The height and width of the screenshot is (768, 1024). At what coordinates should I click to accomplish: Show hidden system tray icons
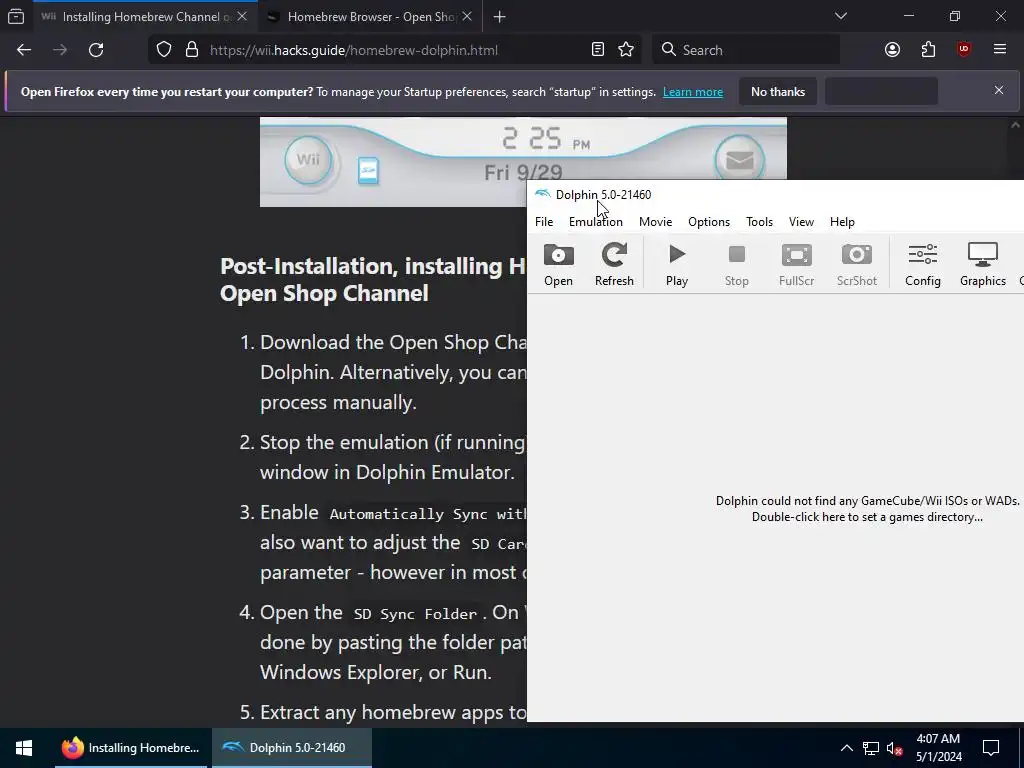[x=846, y=748]
